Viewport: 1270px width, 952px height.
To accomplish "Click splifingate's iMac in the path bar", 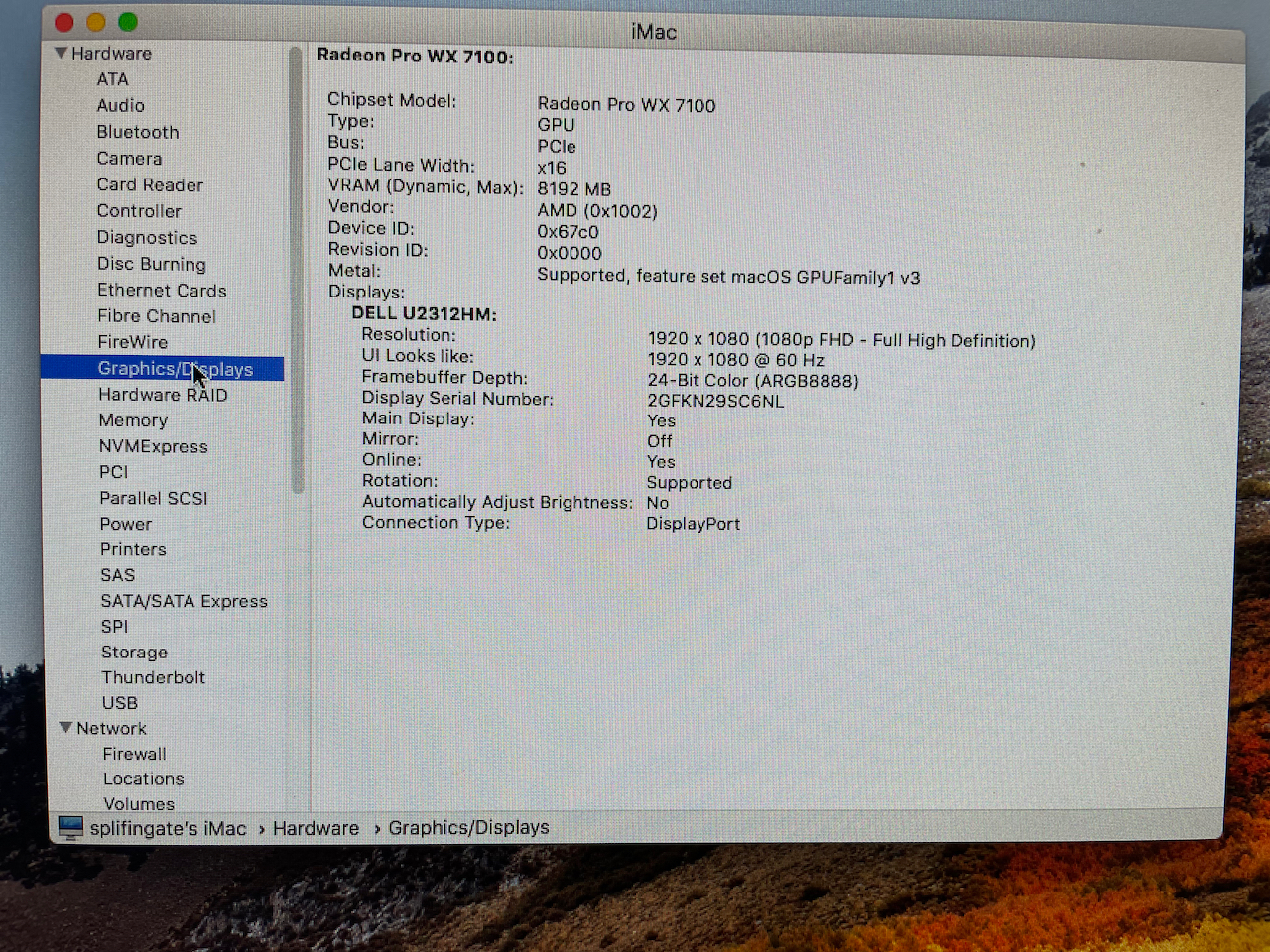I will (168, 828).
